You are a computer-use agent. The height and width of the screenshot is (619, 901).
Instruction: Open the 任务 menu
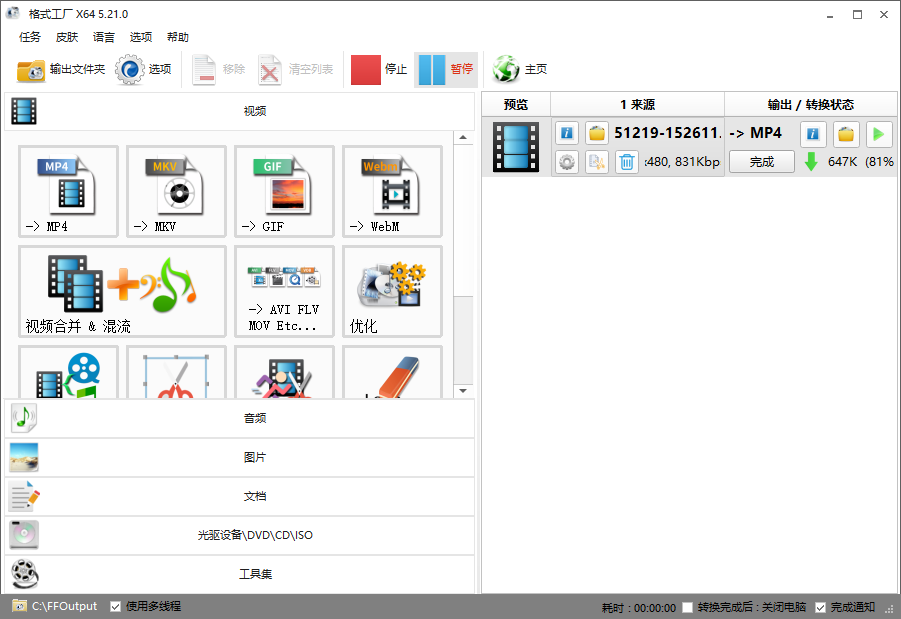pyautogui.click(x=30, y=37)
